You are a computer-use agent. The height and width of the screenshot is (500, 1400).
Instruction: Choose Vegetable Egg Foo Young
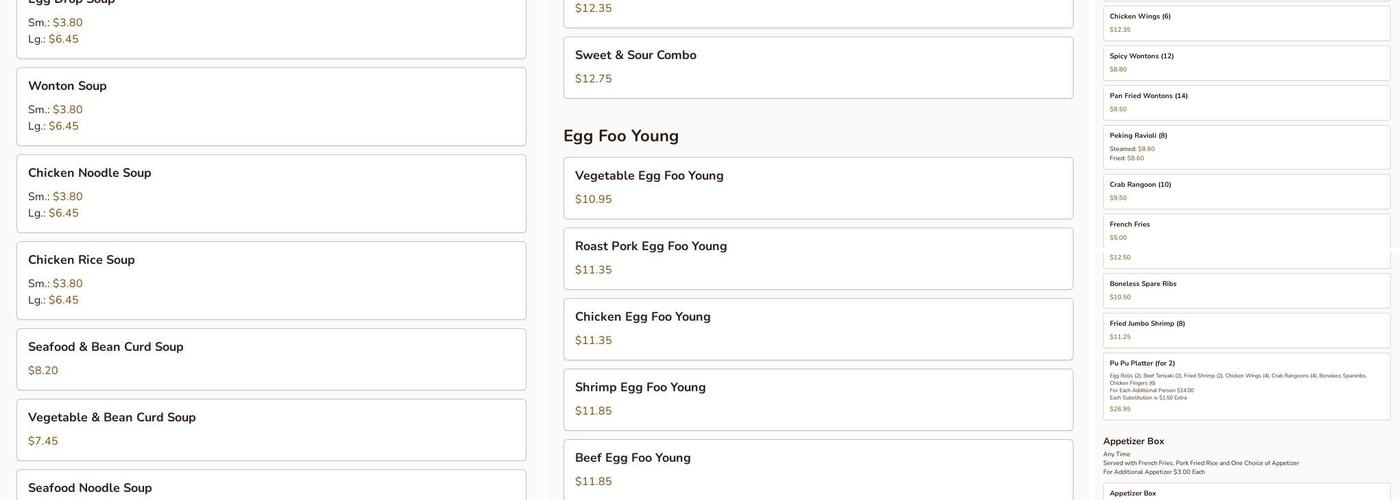[818, 188]
